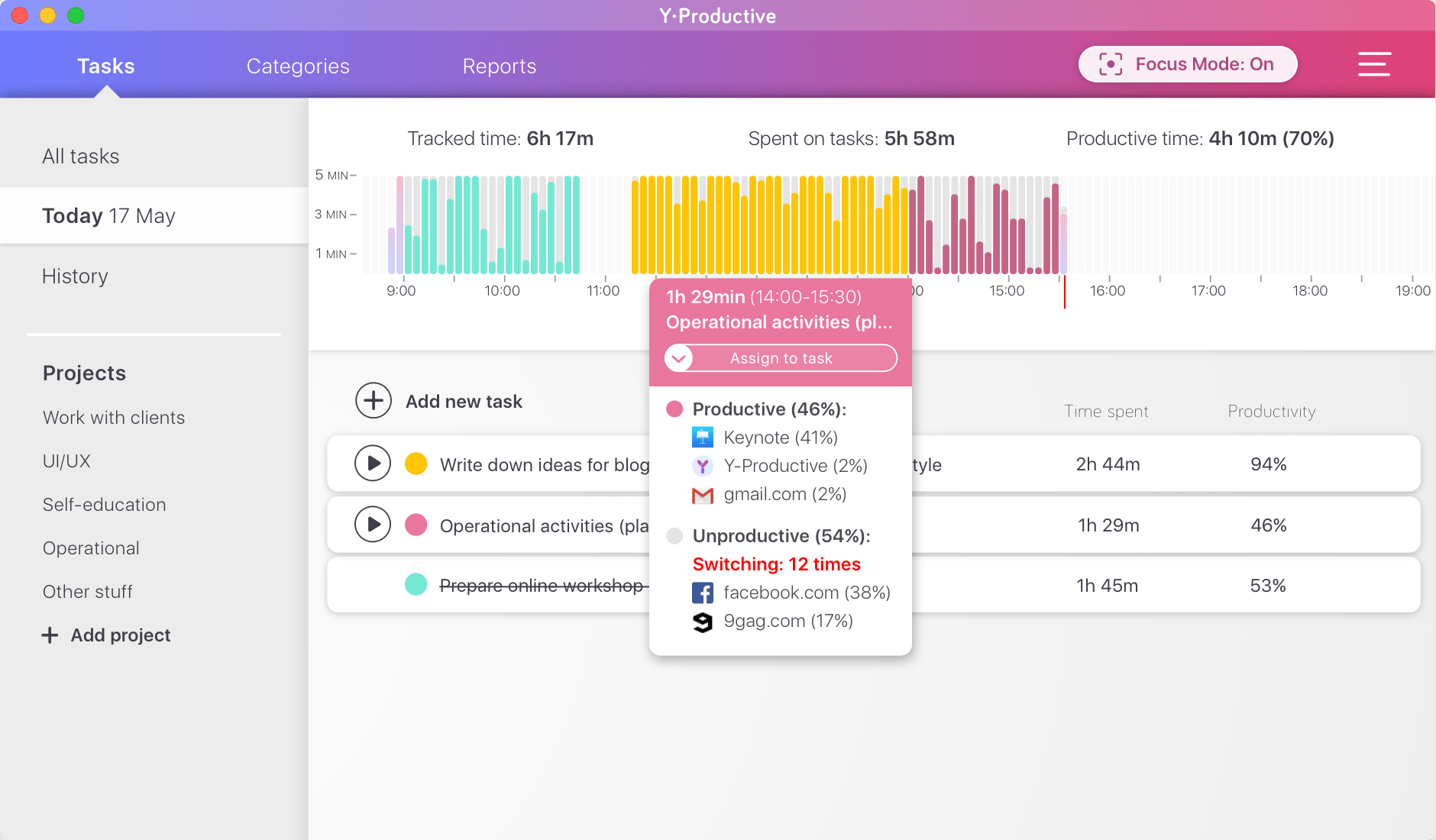
Task: Select the Self-education project
Action: [105, 505]
